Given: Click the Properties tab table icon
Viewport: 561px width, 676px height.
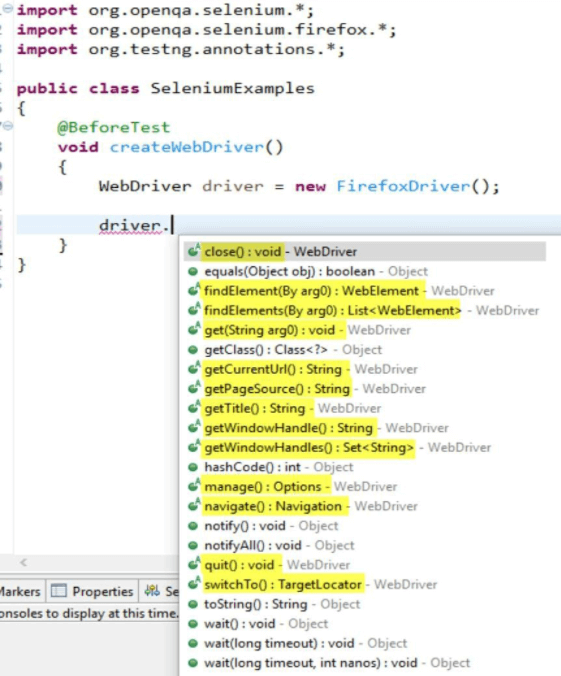Looking at the screenshot, I should tap(59, 590).
